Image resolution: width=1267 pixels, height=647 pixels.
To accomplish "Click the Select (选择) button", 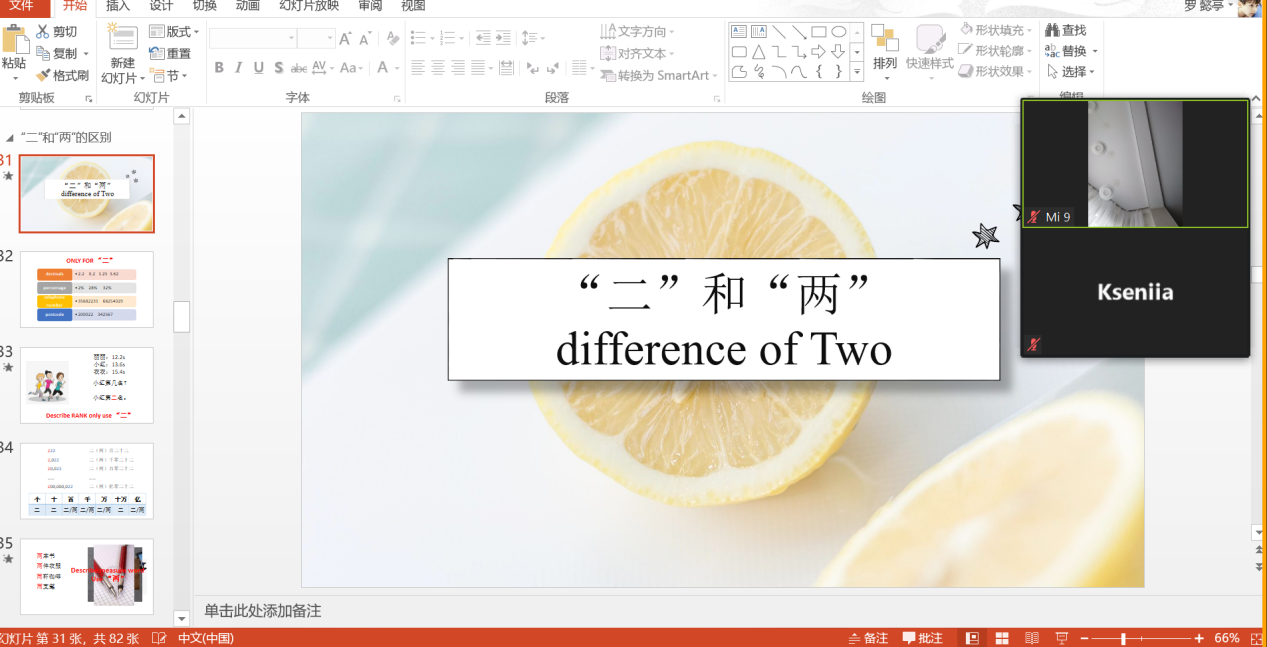I will (x=1071, y=72).
